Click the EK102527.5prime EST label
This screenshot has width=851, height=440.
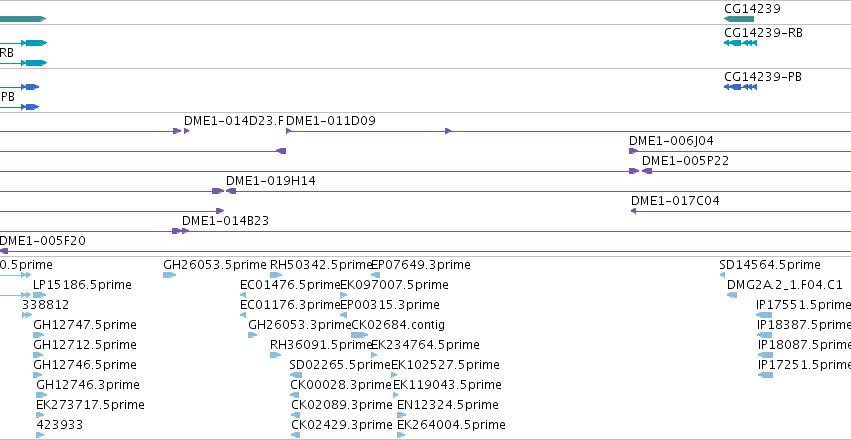pyautogui.click(x=446, y=365)
